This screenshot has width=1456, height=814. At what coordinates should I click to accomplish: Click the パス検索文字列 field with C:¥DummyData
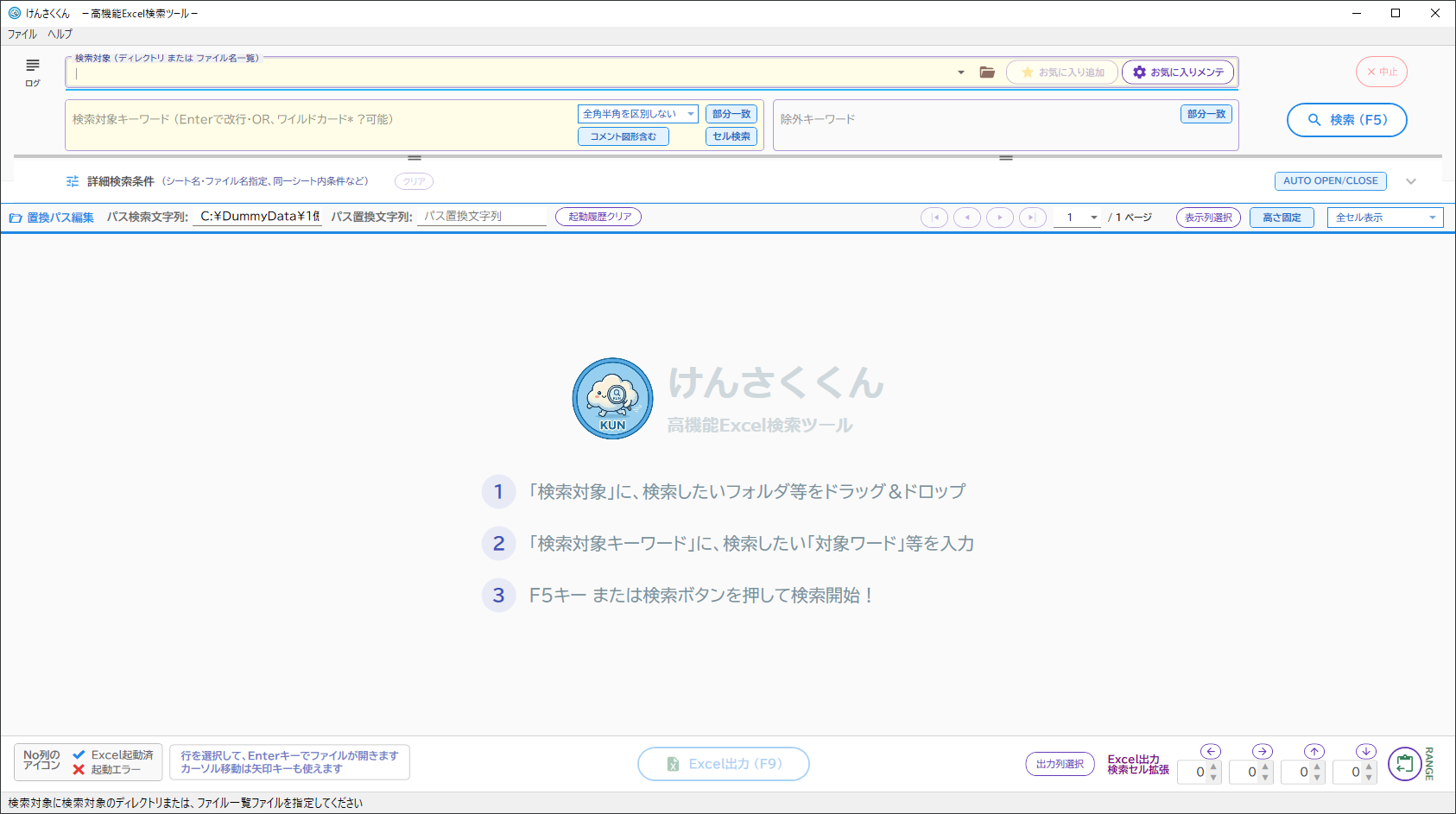click(257, 217)
